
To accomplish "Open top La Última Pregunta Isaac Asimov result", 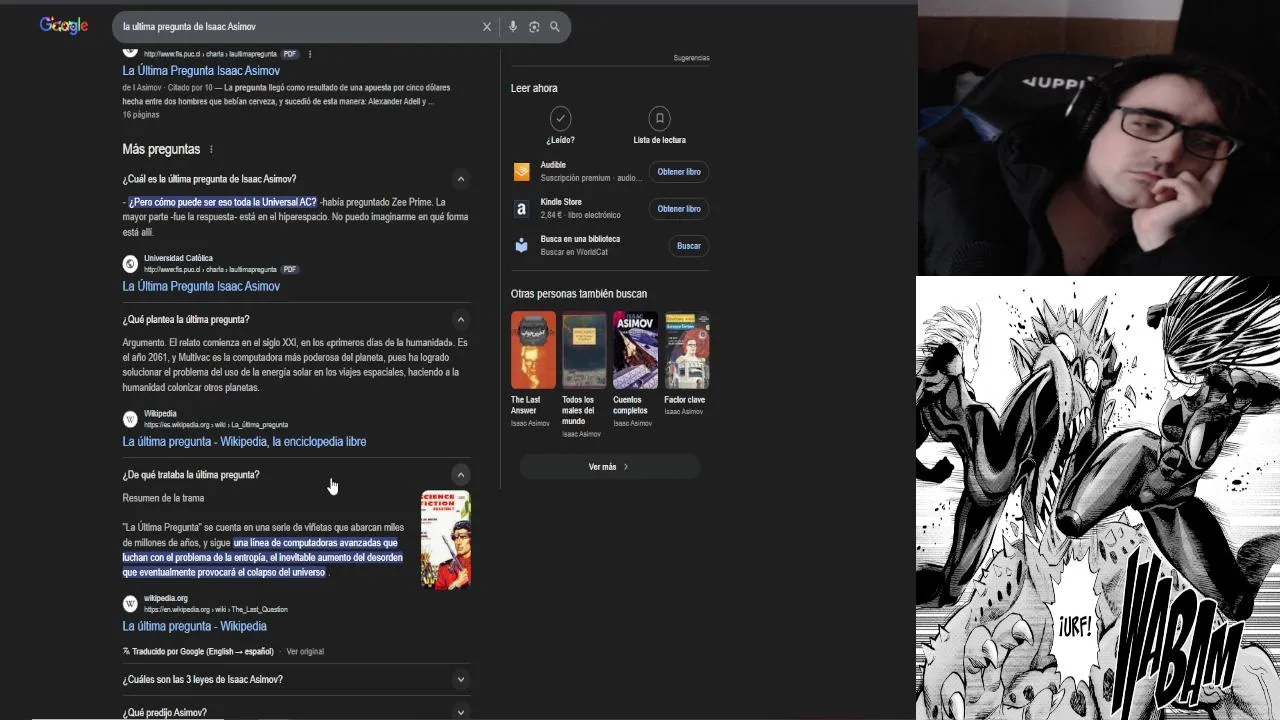I will point(201,71).
